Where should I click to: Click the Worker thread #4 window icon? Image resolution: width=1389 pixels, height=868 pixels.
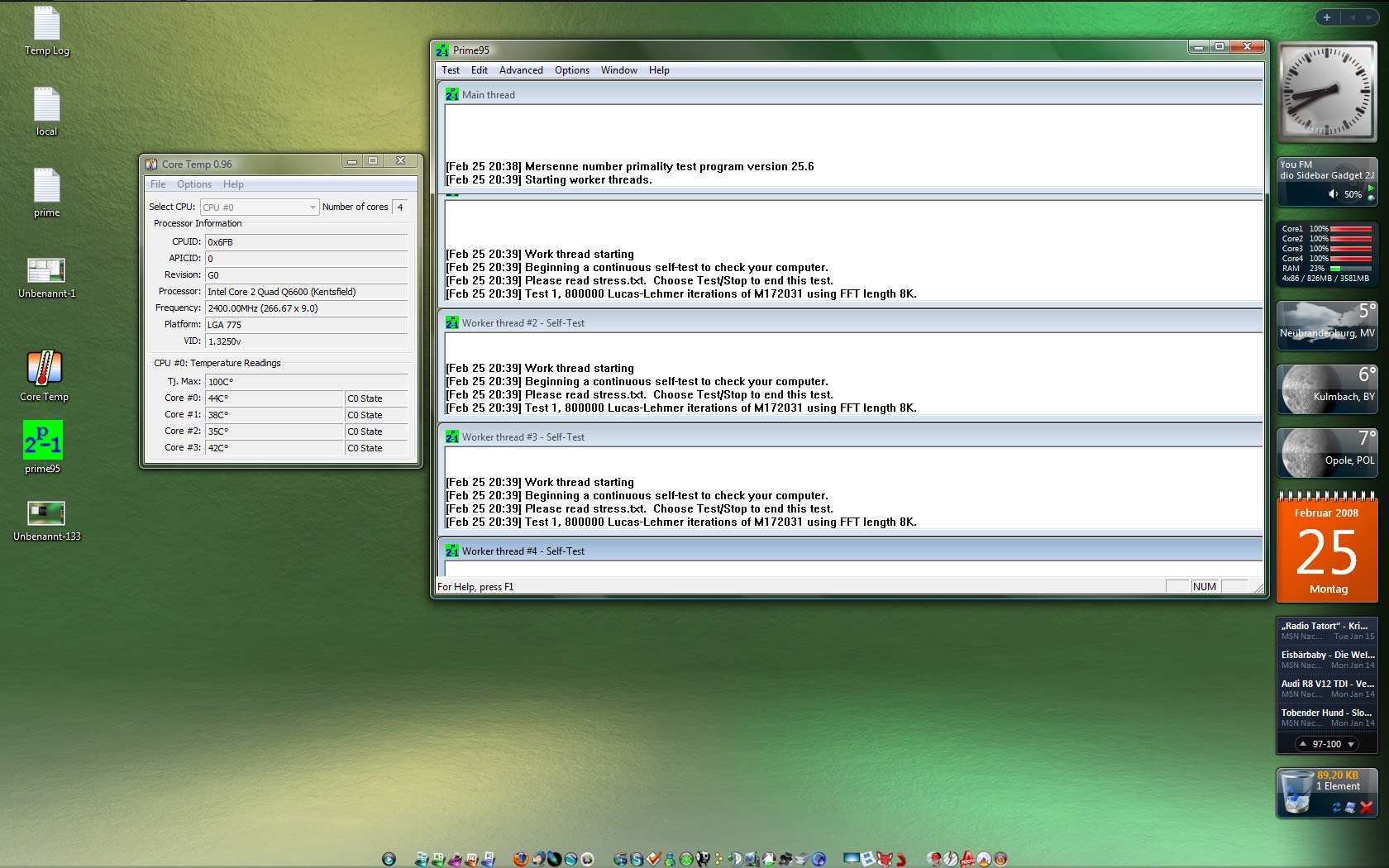click(x=452, y=551)
